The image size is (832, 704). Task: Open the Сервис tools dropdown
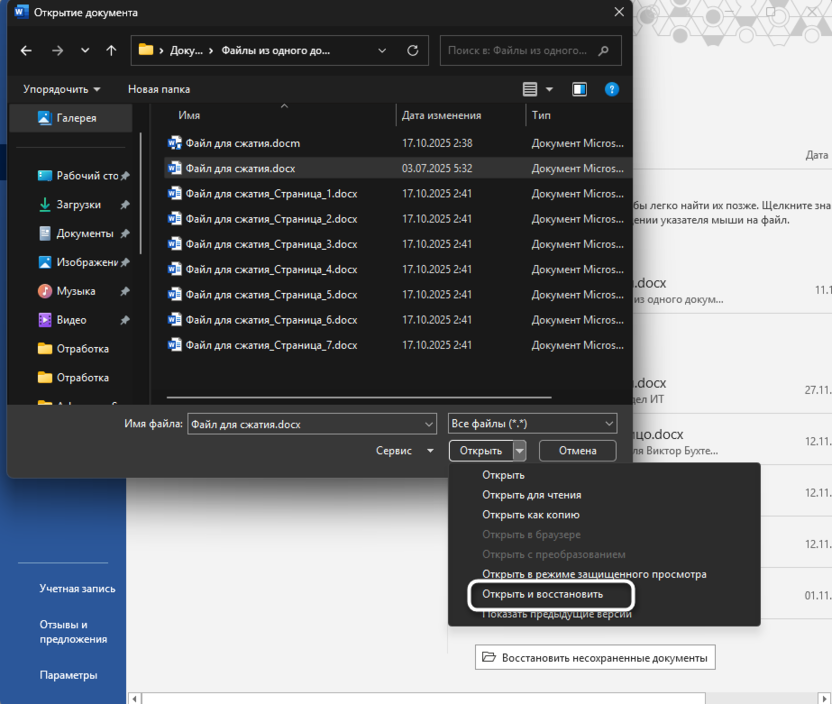(404, 451)
